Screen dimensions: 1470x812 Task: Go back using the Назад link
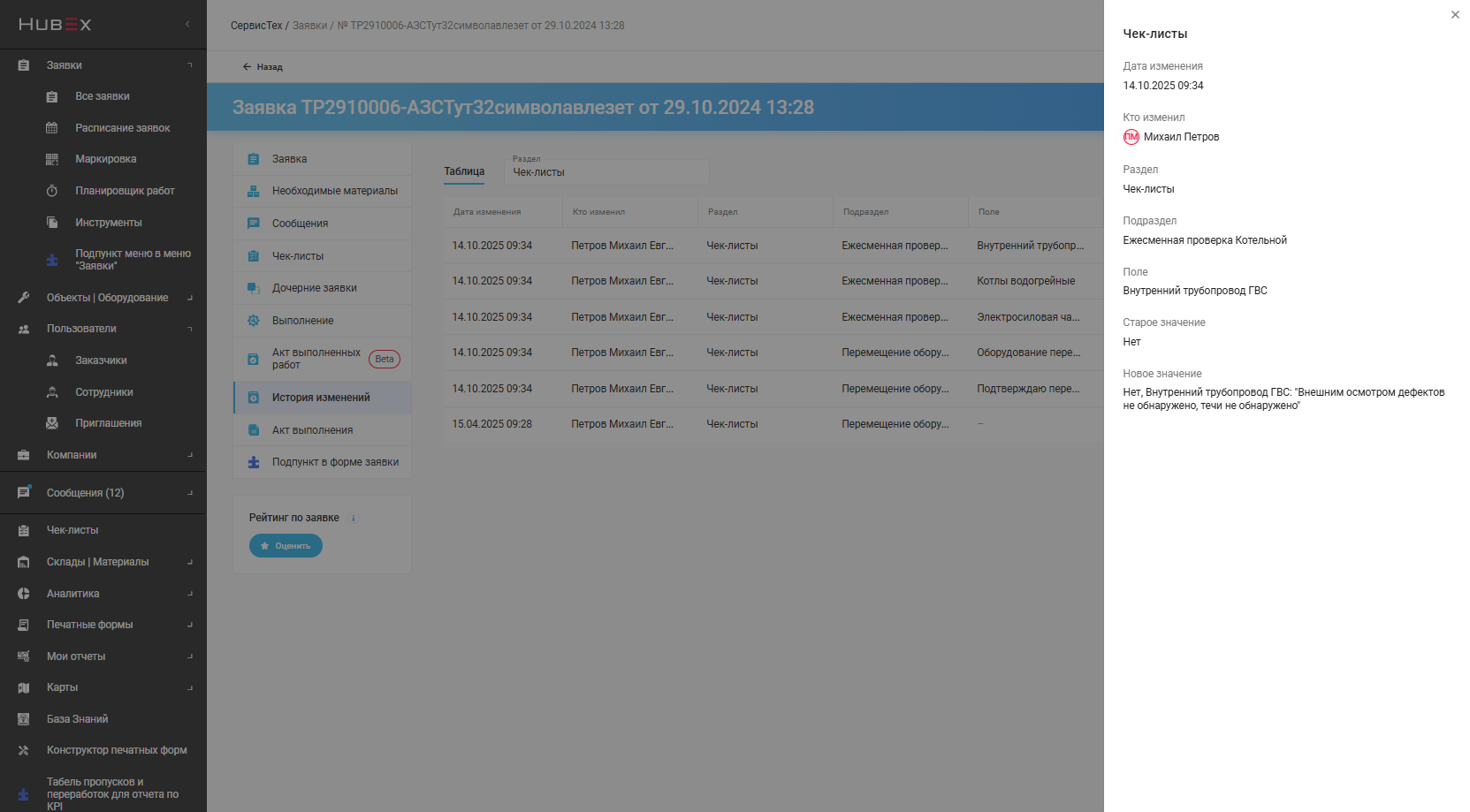coord(263,67)
